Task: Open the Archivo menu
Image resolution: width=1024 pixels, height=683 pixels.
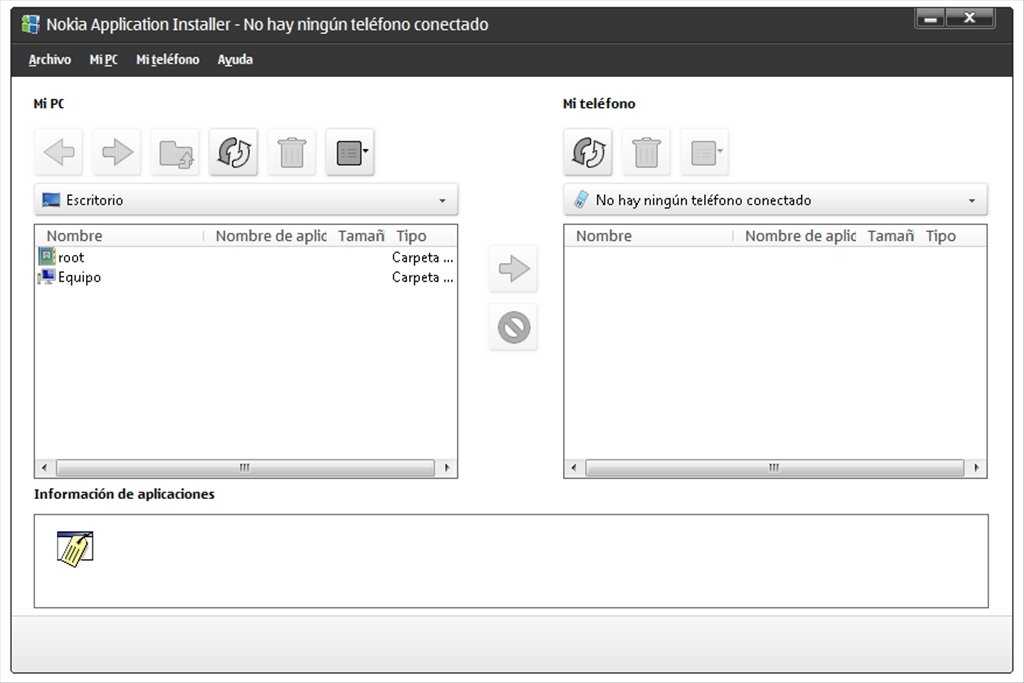Action: click(50, 59)
